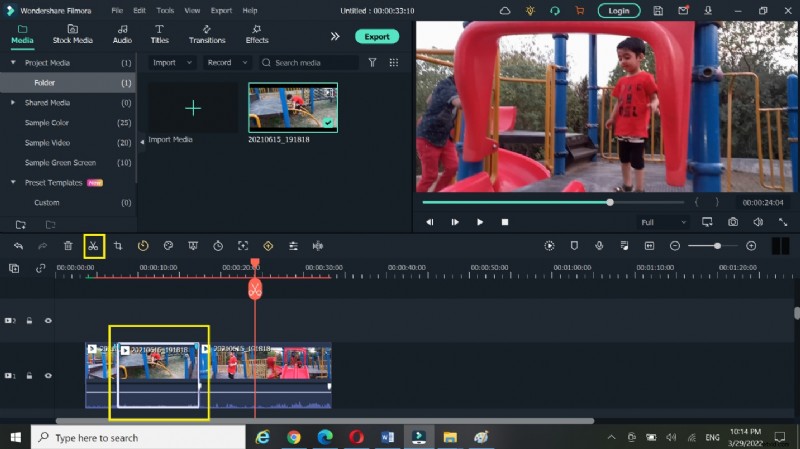Switch to the Transitions tab
800x449 pixels.
[x=207, y=34]
